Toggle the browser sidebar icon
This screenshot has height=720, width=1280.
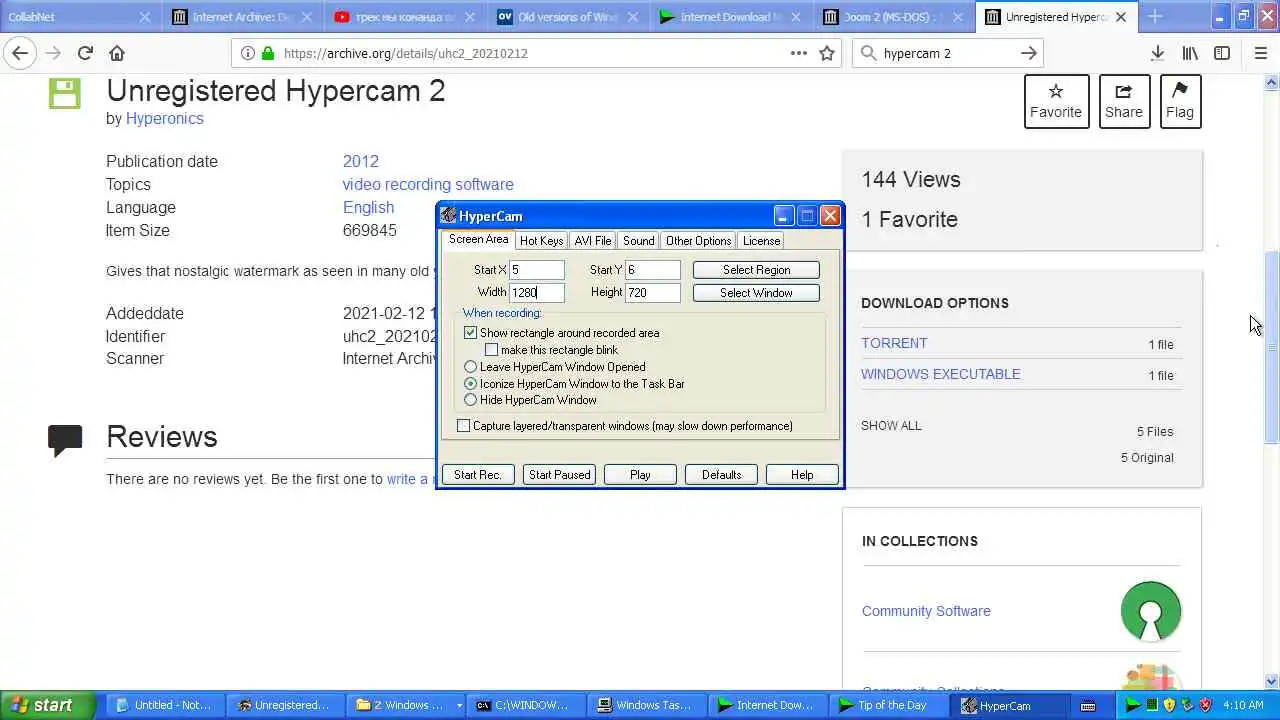1222,53
